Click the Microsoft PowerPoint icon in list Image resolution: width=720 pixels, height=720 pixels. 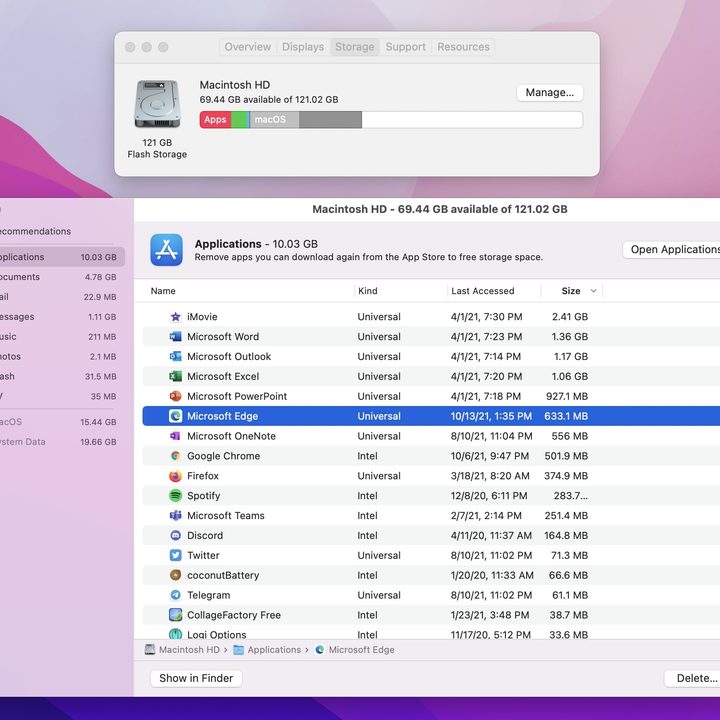pos(175,396)
